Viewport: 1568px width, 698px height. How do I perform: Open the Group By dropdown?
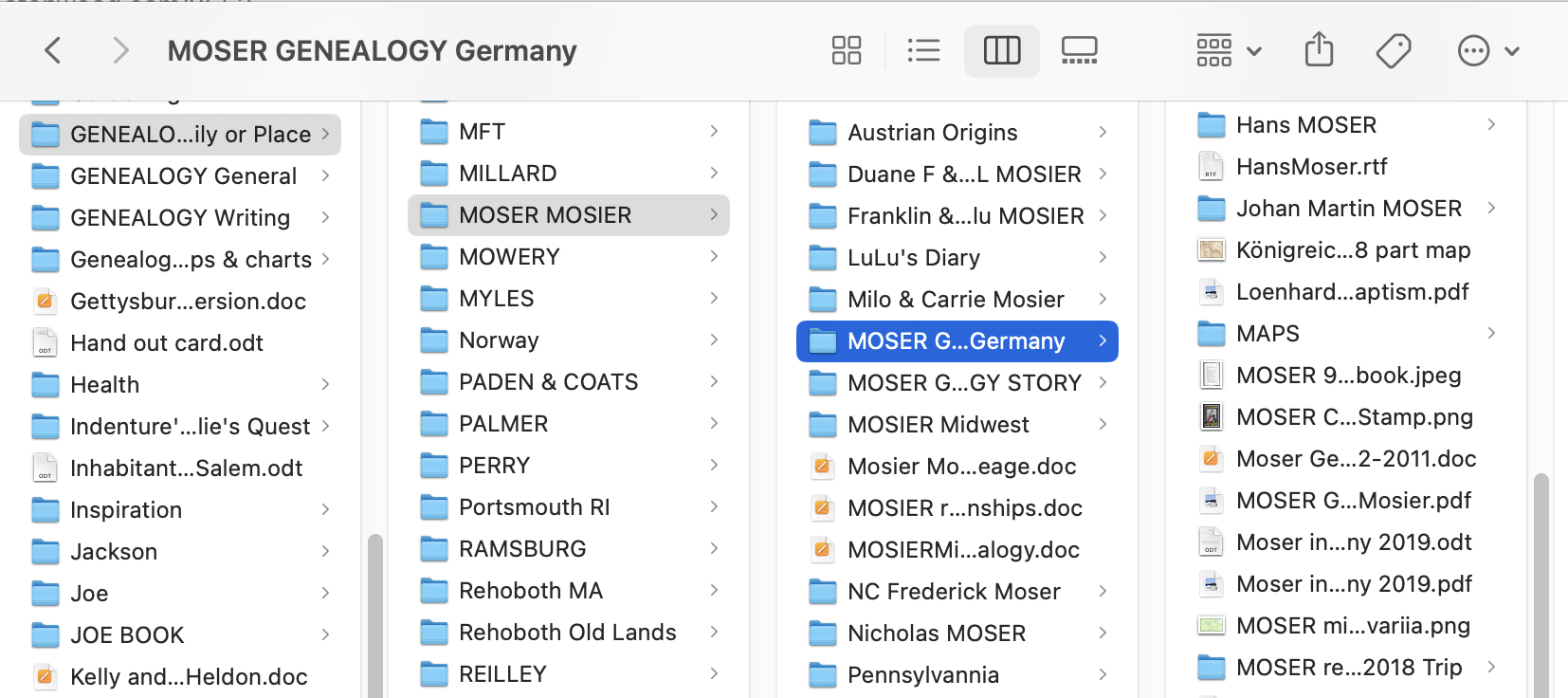[x=1228, y=50]
